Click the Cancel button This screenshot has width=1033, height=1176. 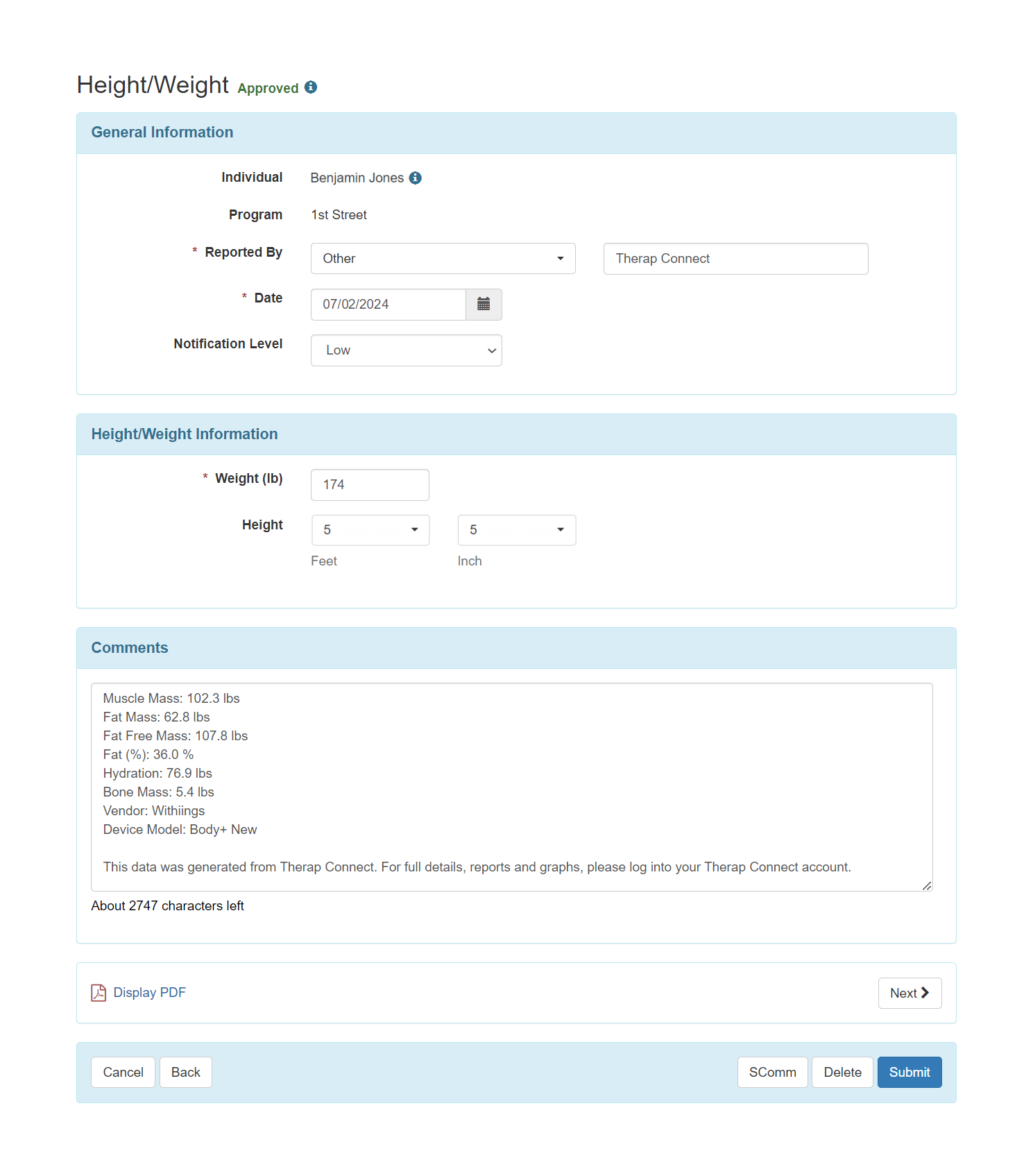(x=123, y=1073)
